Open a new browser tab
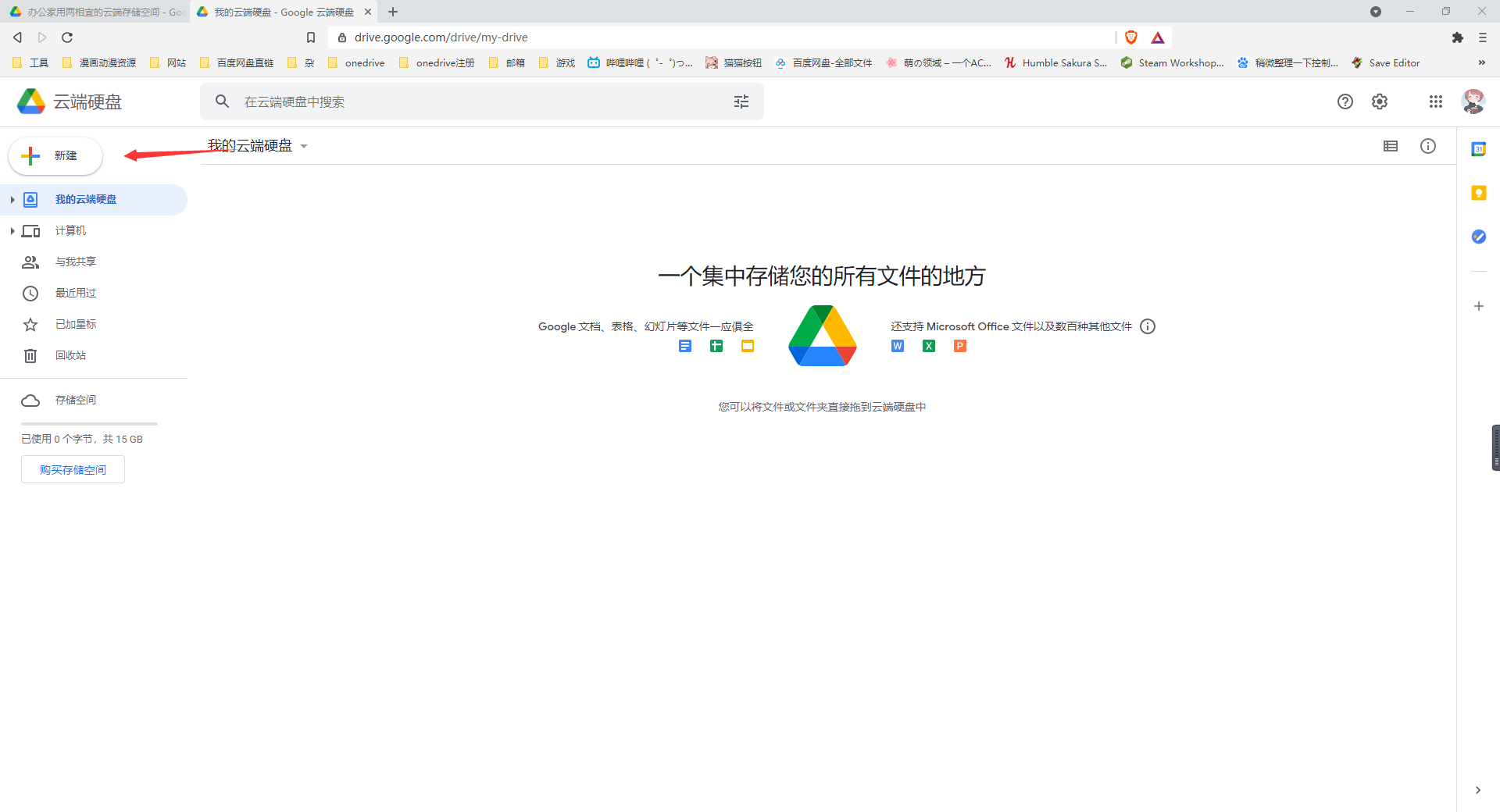Viewport: 1500px width, 812px height. [393, 12]
